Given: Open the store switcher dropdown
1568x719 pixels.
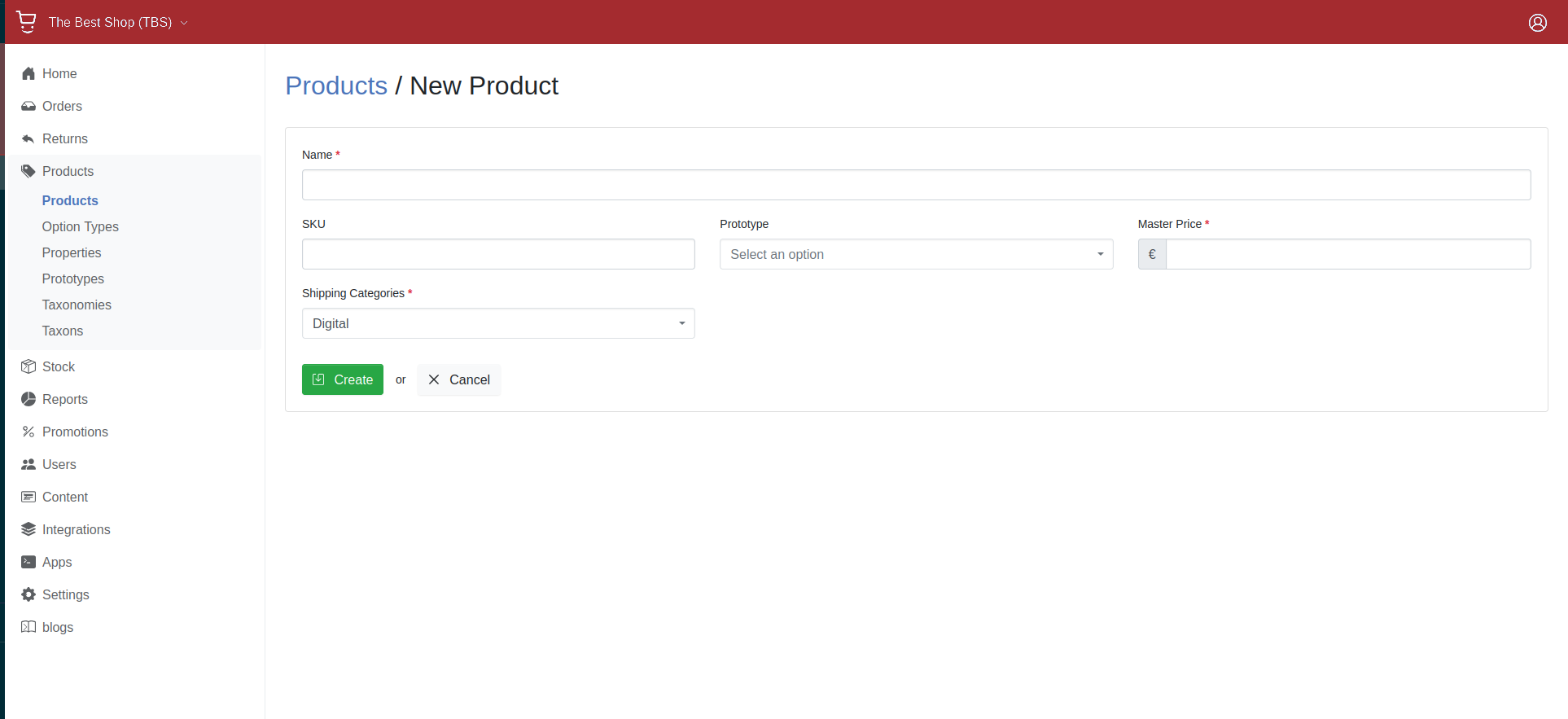Looking at the screenshot, I should [118, 23].
